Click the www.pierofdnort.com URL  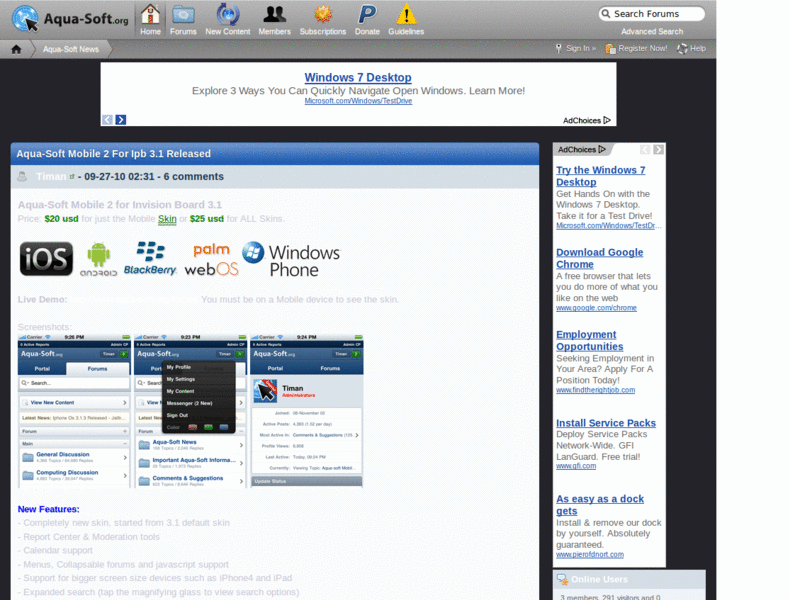(590, 555)
